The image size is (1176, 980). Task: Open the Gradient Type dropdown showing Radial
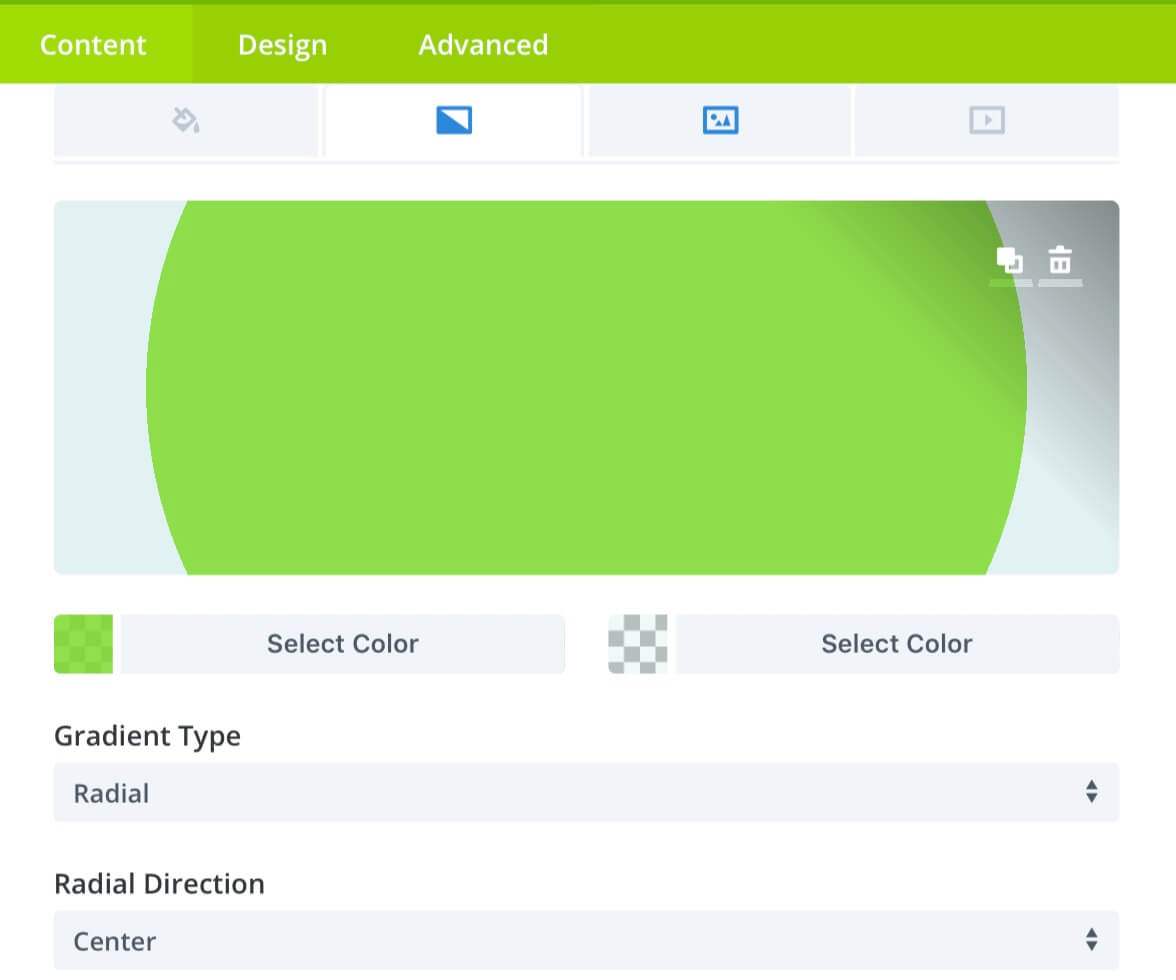point(586,792)
